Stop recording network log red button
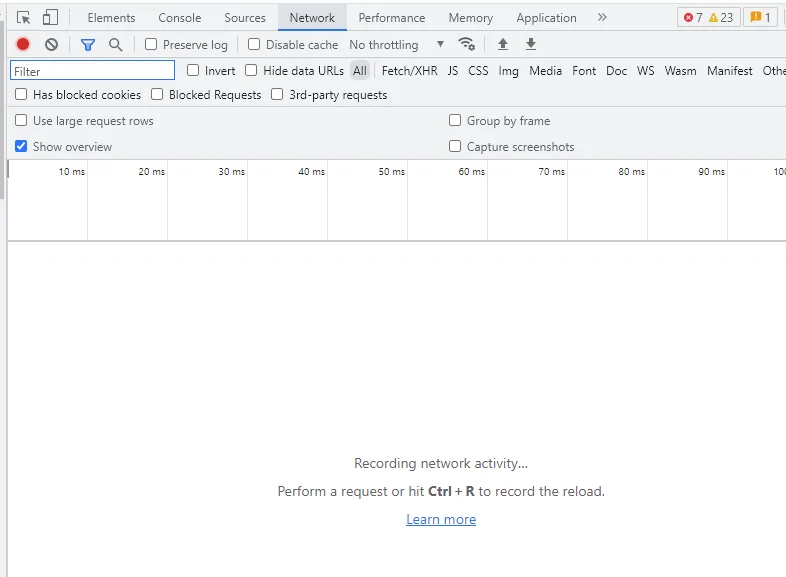This screenshot has height=577, width=786. 23,45
